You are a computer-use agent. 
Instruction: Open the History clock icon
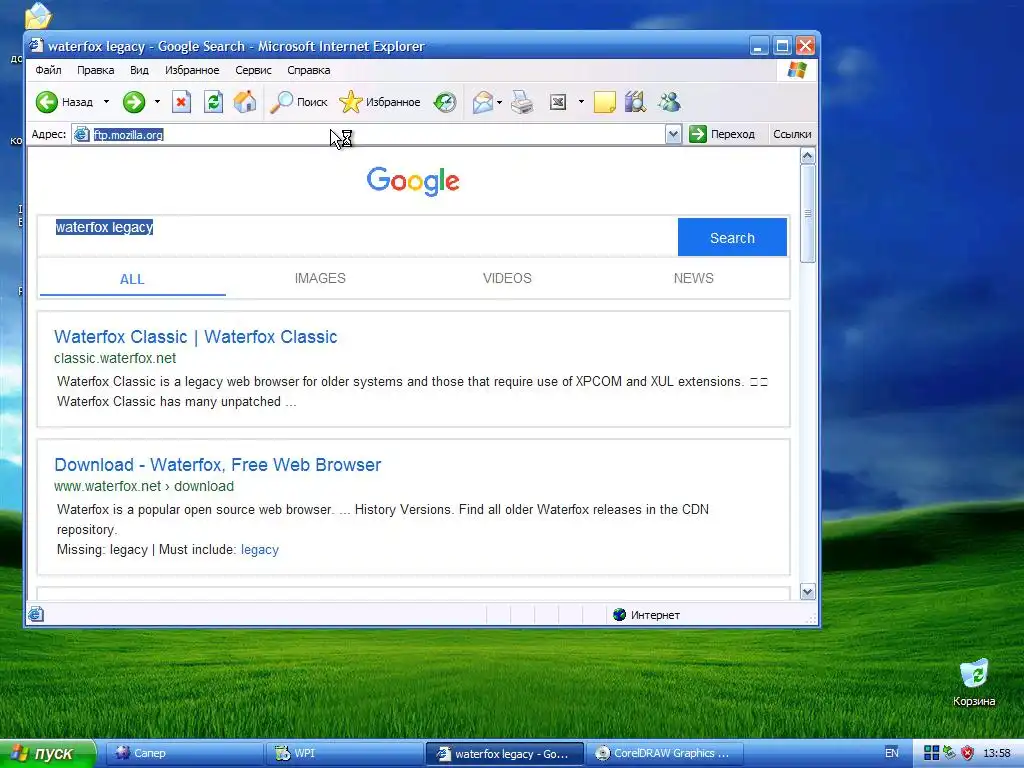[x=445, y=102]
